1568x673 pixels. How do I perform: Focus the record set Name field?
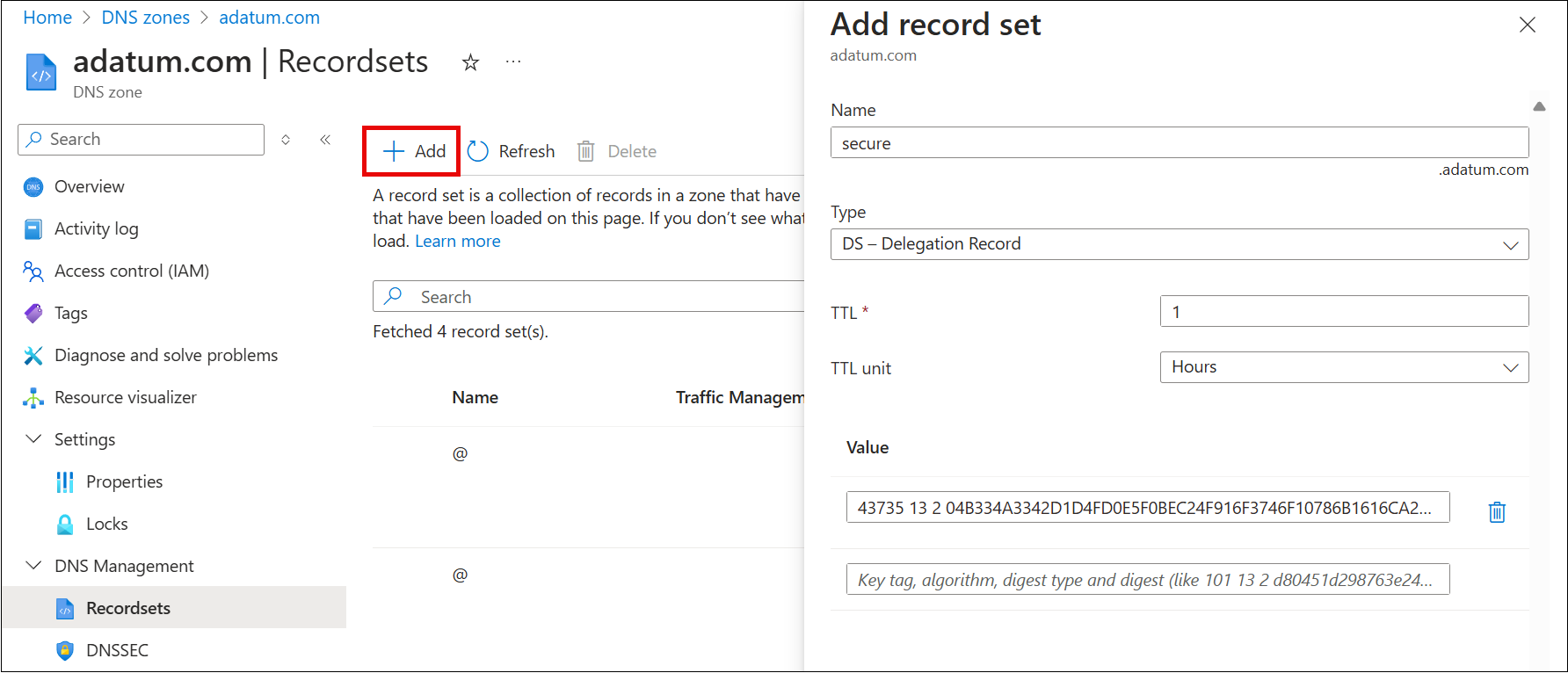[1180, 143]
